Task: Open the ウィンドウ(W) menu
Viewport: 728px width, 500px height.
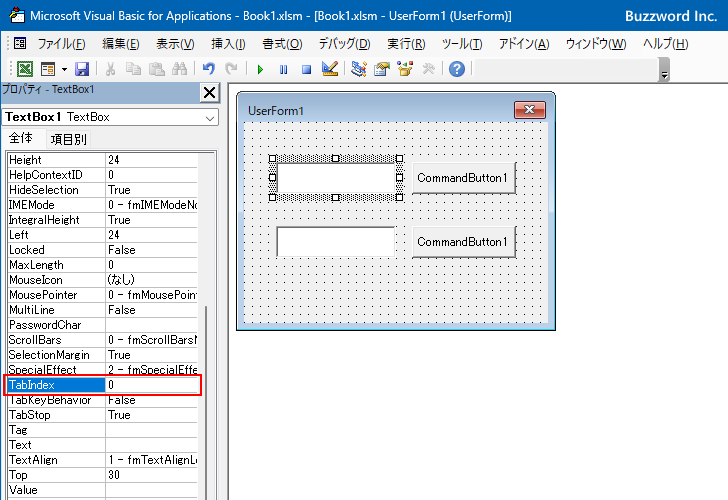Action: click(x=596, y=44)
